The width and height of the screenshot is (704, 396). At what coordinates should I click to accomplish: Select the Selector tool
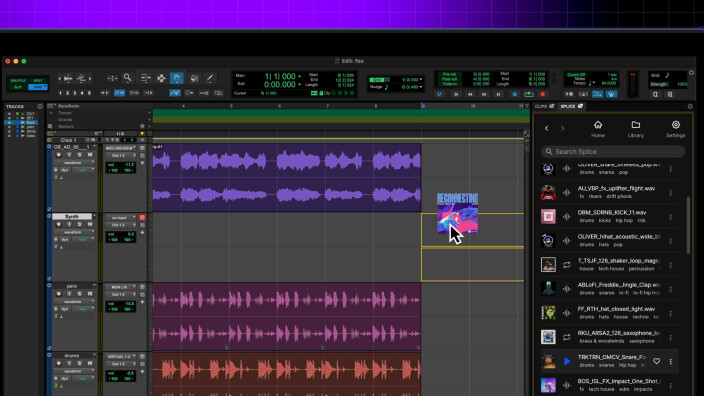pyautogui.click(x=161, y=78)
